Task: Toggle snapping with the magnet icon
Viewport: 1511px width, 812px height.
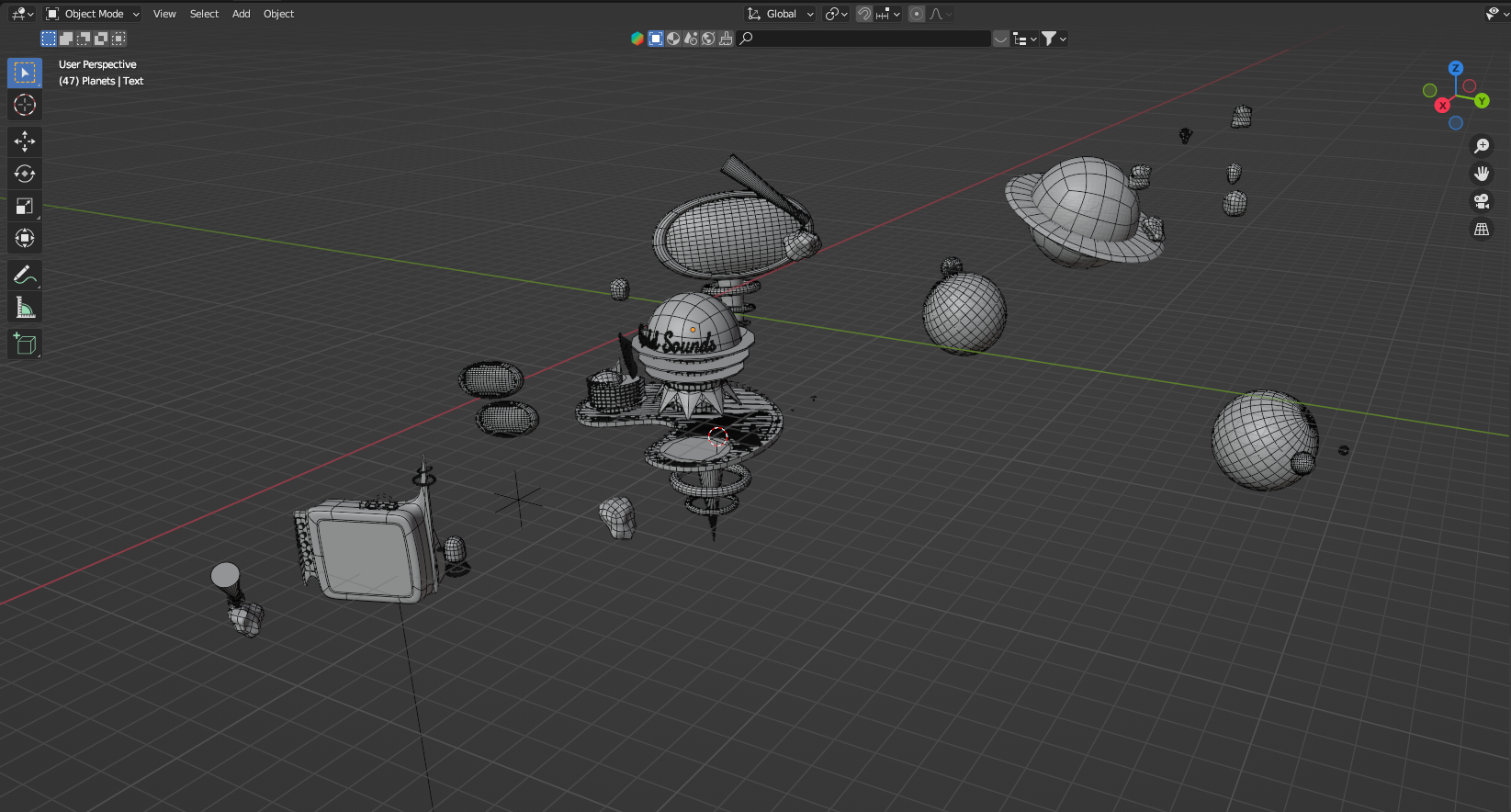Action: 863,14
